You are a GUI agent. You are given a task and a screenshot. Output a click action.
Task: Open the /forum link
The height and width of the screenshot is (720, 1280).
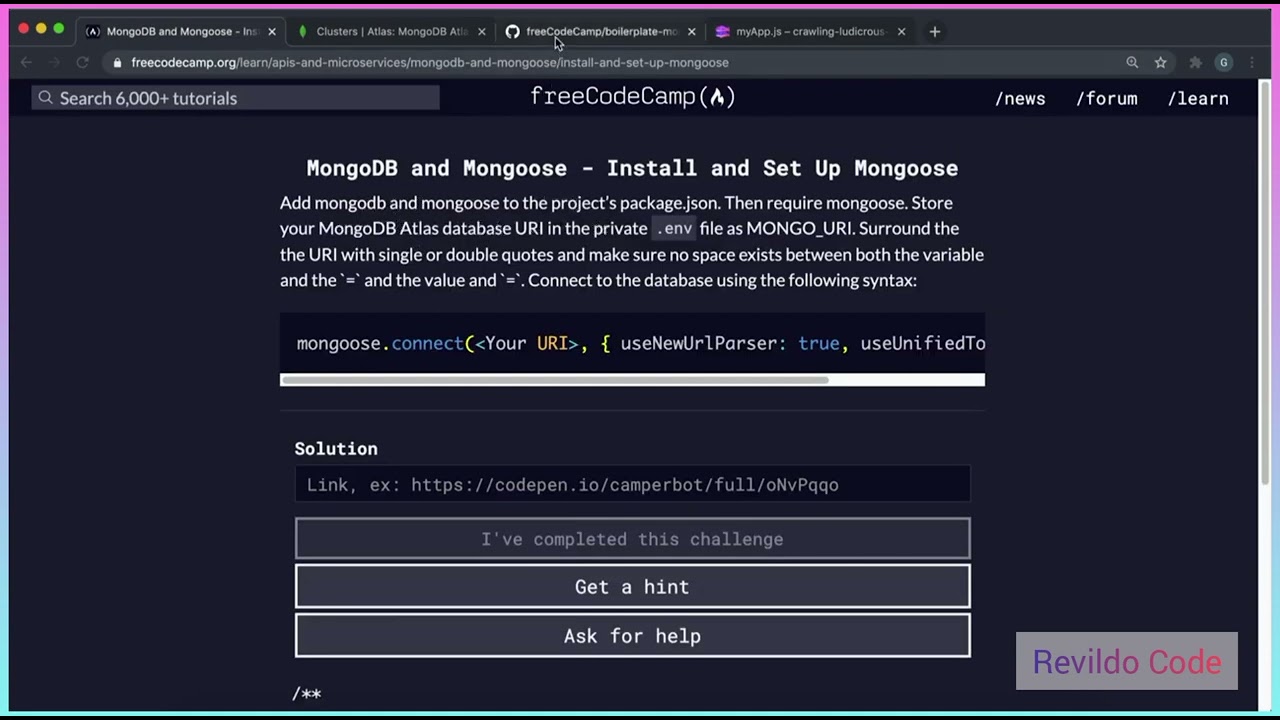[1107, 98]
